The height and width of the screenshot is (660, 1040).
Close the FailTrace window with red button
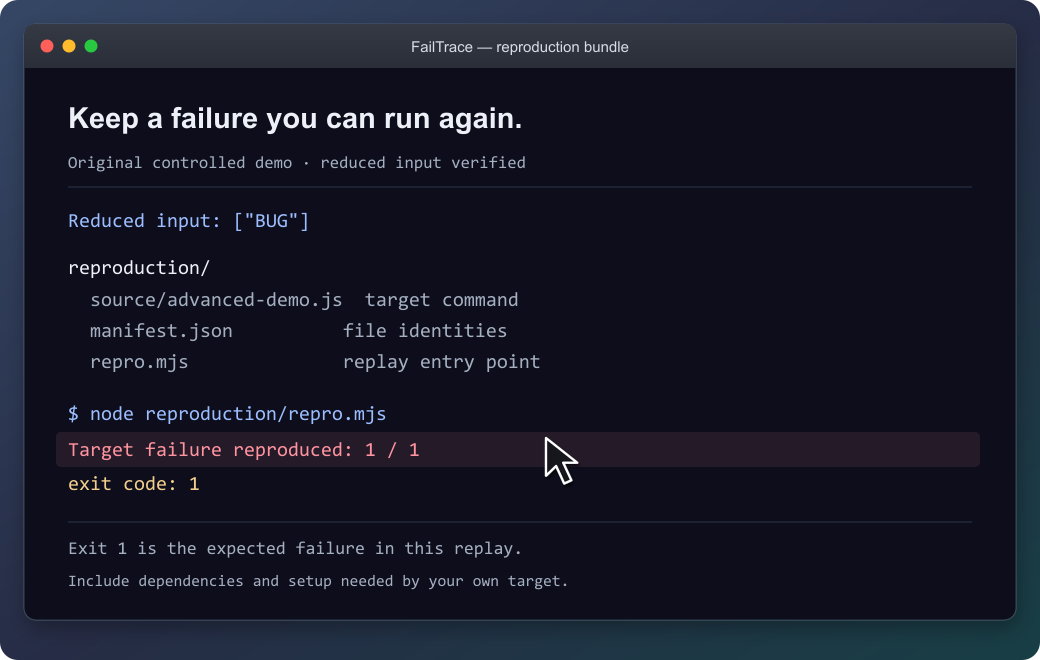[47, 46]
